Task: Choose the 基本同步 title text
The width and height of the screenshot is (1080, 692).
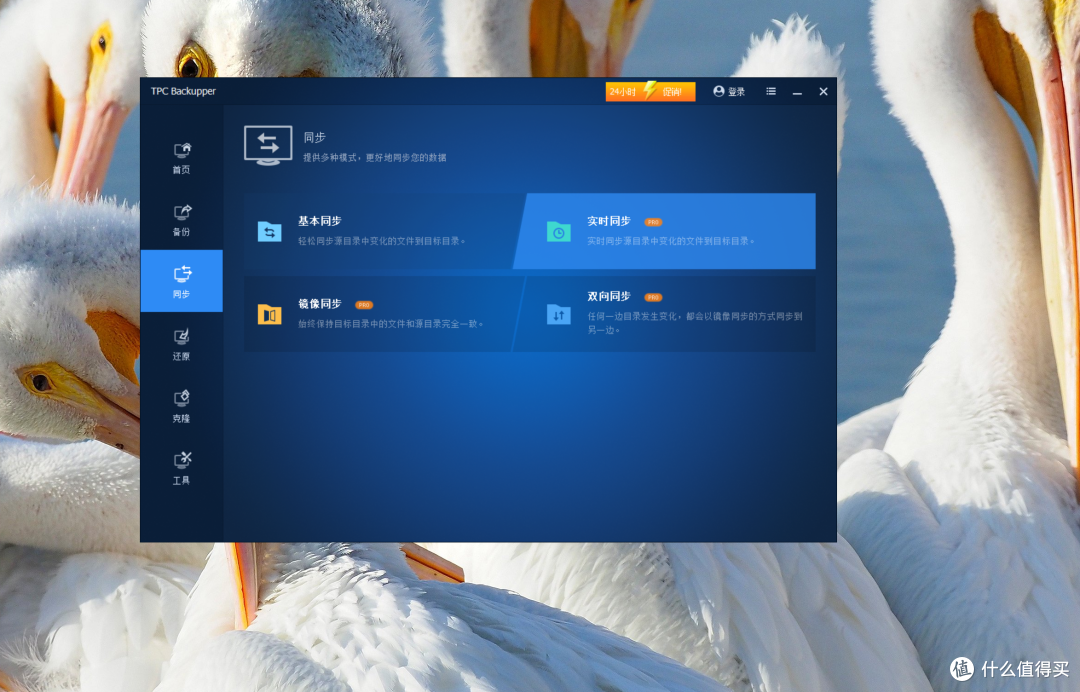Action: click(320, 221)
